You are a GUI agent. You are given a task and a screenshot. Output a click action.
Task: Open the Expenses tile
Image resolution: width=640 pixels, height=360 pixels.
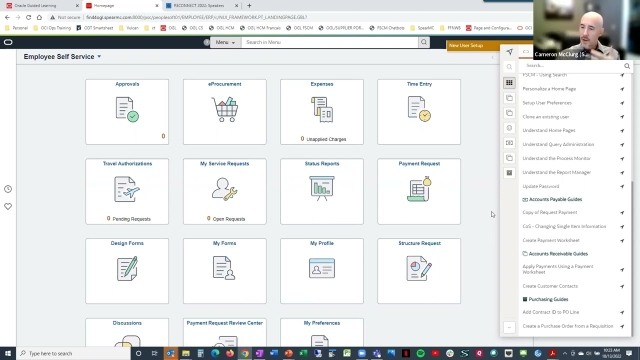pos(322,111)
